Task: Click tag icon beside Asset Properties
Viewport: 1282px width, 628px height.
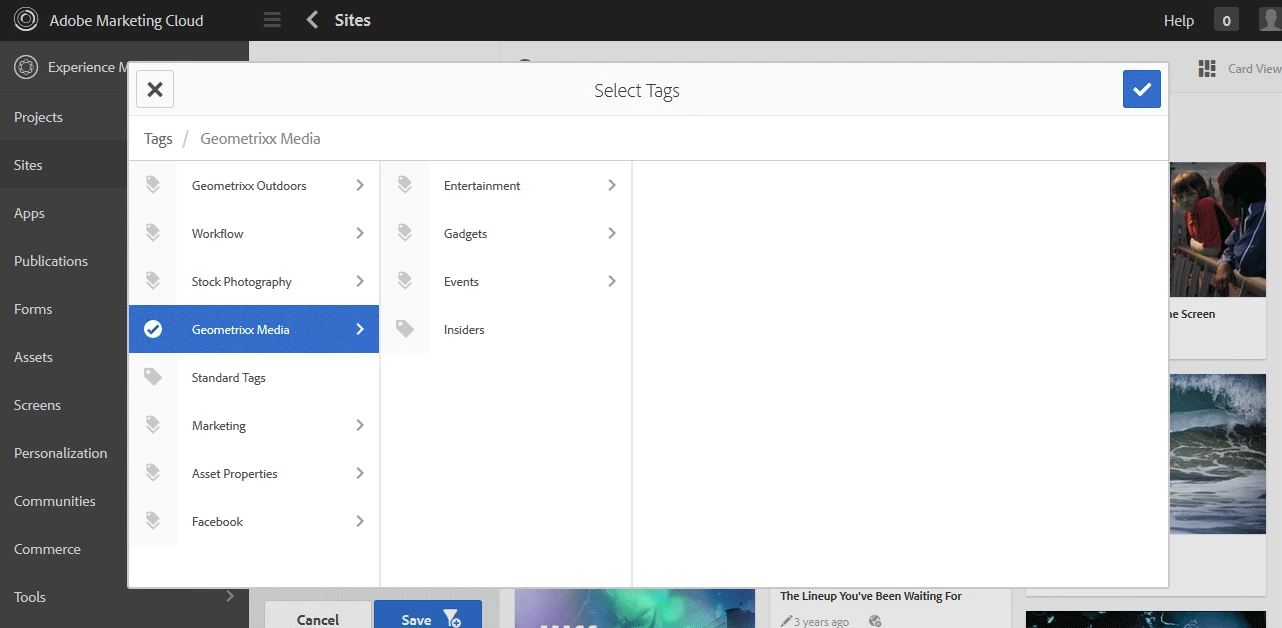Action: point(153,473)
